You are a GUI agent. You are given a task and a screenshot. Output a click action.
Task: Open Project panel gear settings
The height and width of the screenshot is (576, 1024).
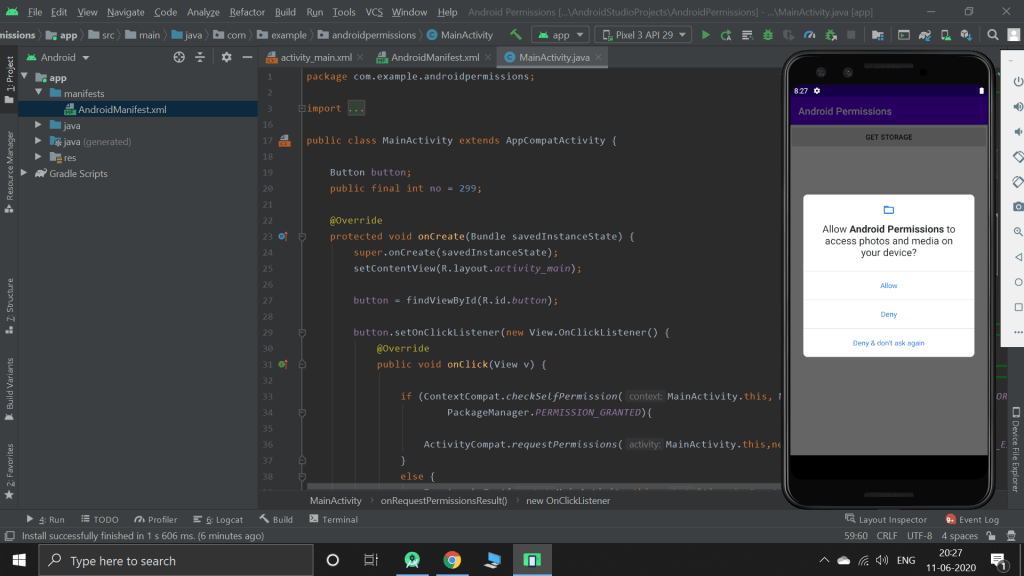point(227,58)
